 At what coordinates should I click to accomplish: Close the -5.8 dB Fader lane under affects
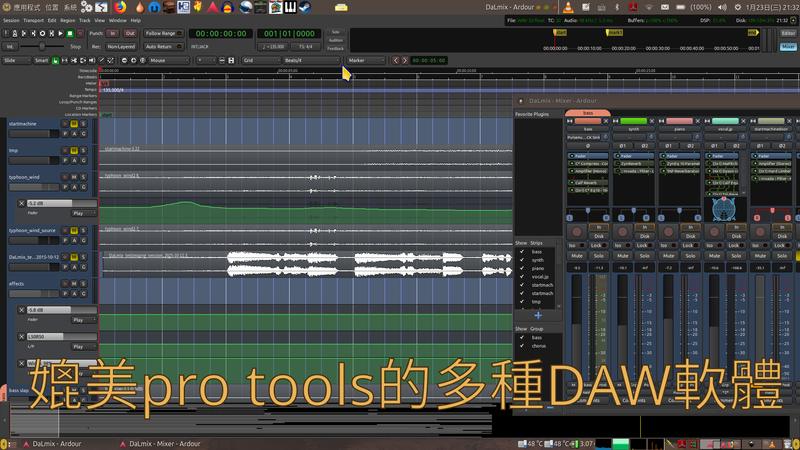(21, 310)
